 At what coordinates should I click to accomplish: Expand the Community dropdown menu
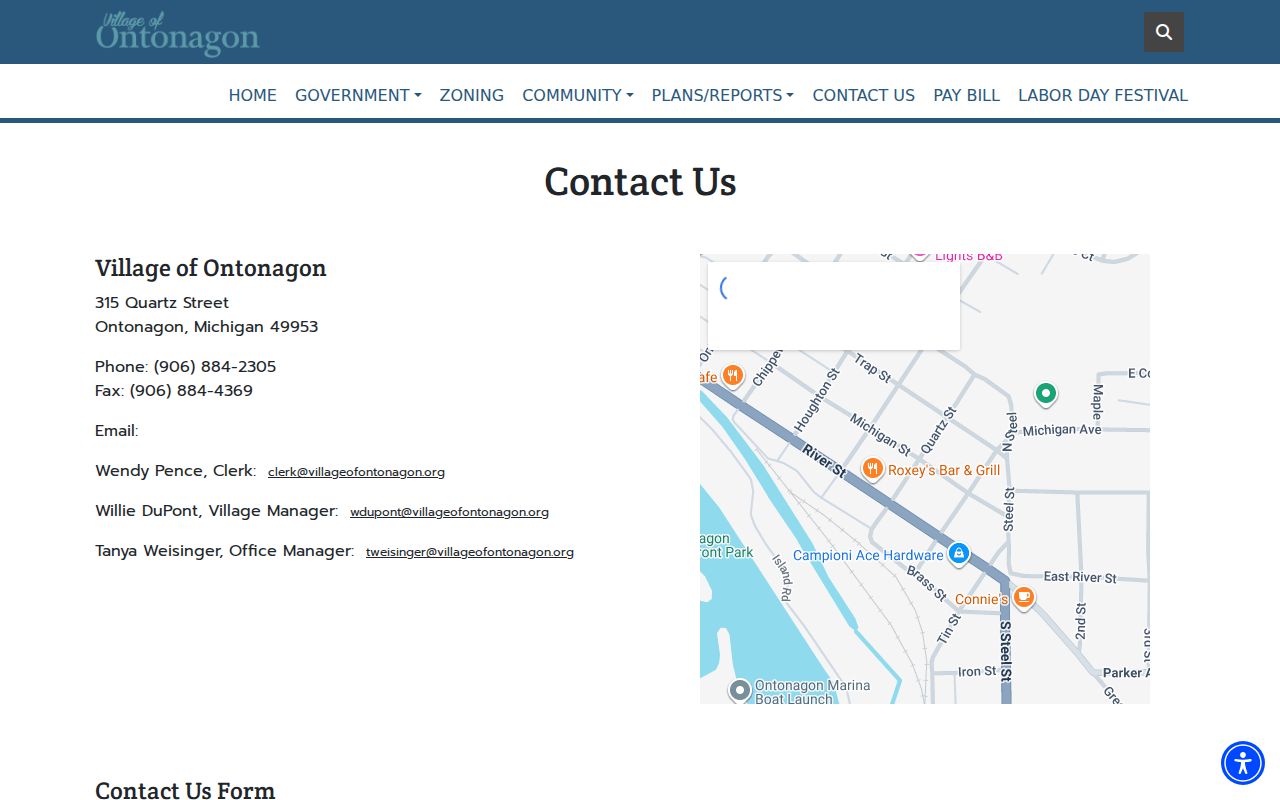tap(578, 95)
